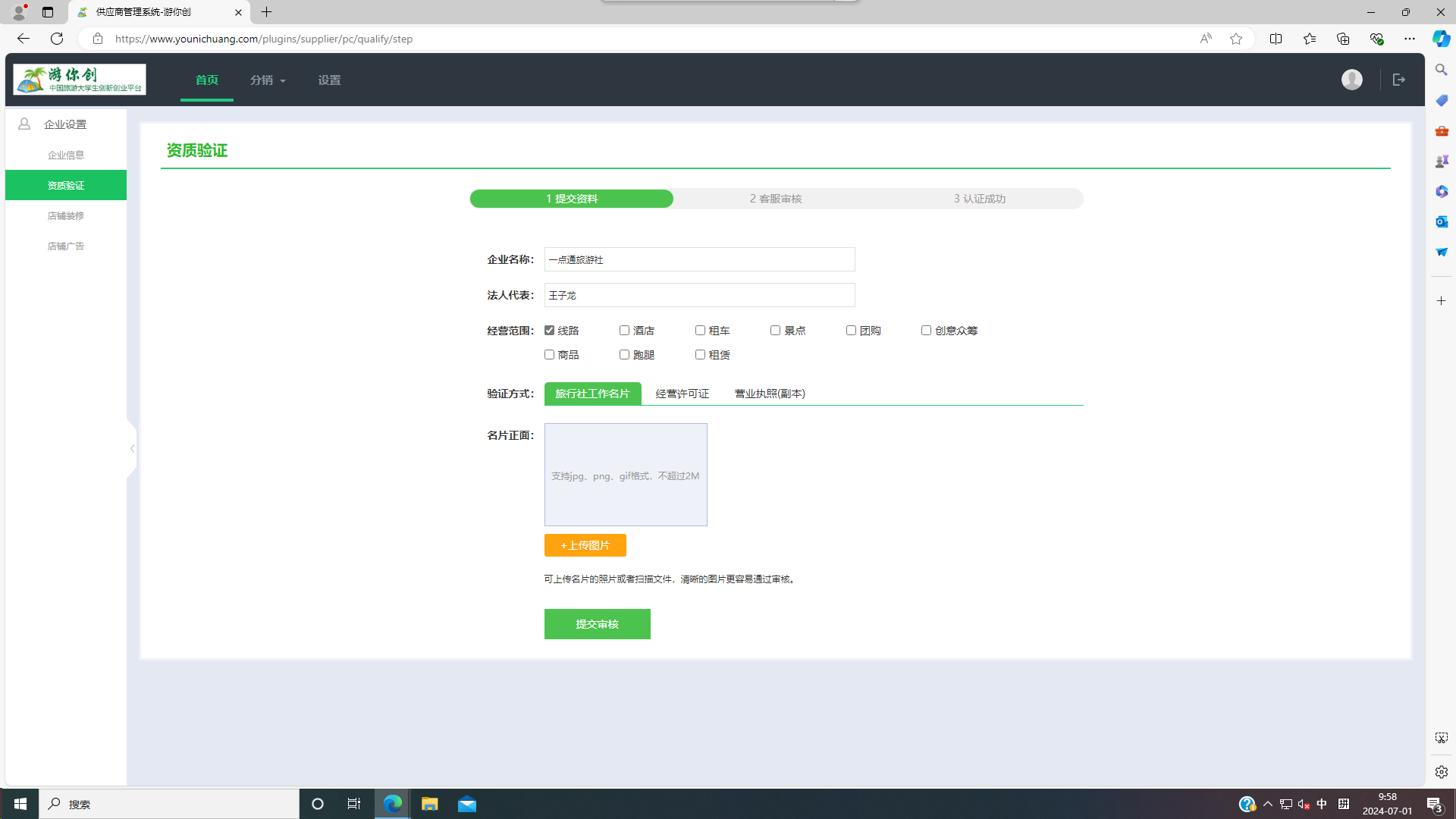Image resolution: width=1456 pixels, height=819 pixels.
Task: Open the Copilot sidebar icon
Action: click(1441, 39)
